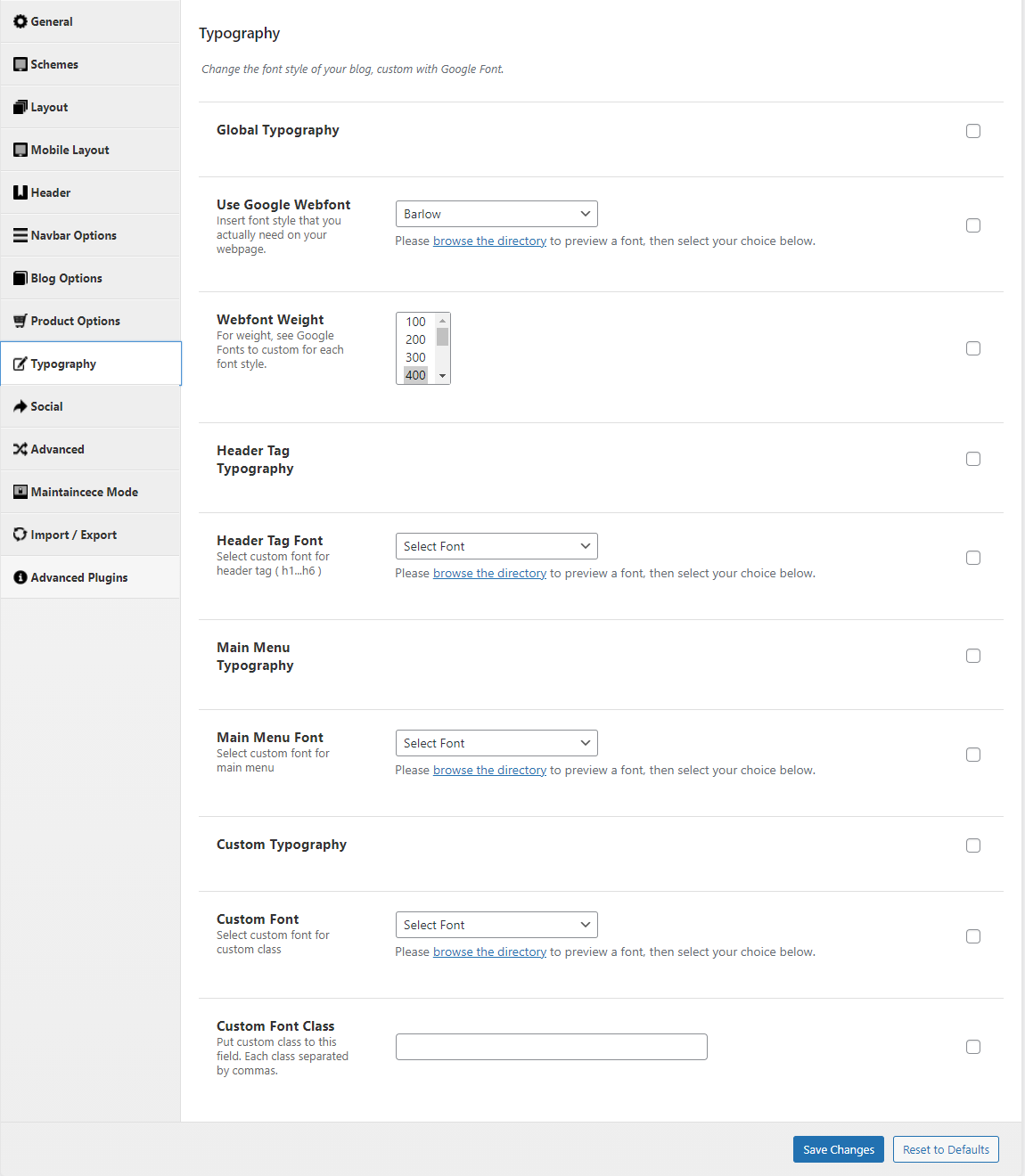Switch to Mobile Layout section
Image resolution: width=1025 pixels, height=1176 pixels.
click(70, 150)
